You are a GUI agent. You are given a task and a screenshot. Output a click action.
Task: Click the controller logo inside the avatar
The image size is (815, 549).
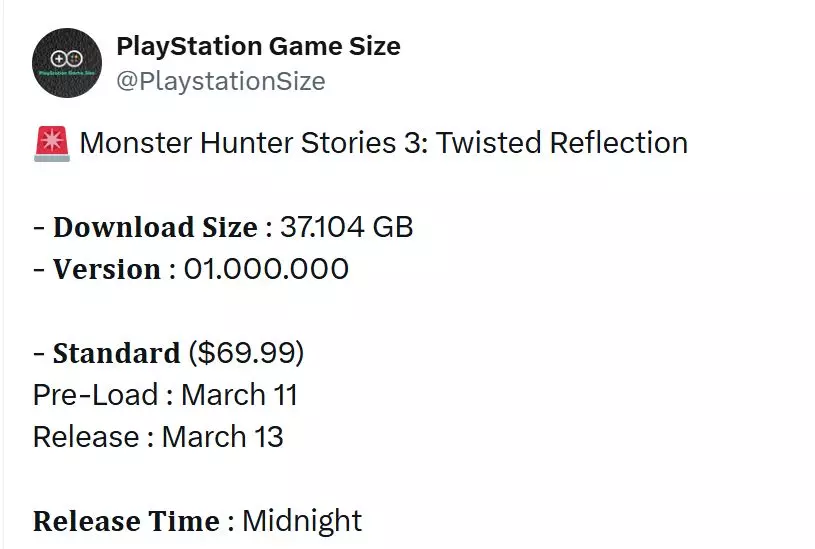point(67,59)
